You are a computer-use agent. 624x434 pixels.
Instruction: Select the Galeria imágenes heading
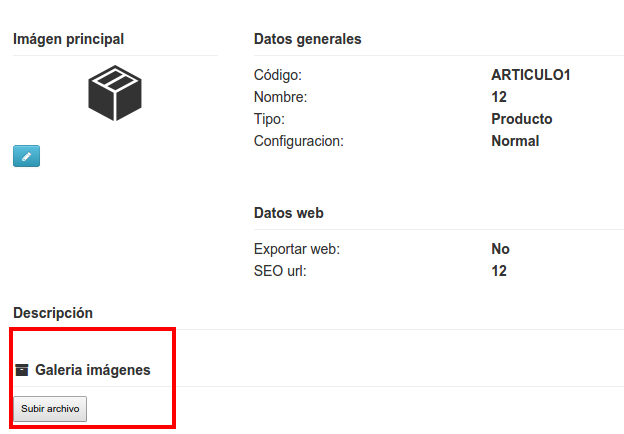click(93, 370)
